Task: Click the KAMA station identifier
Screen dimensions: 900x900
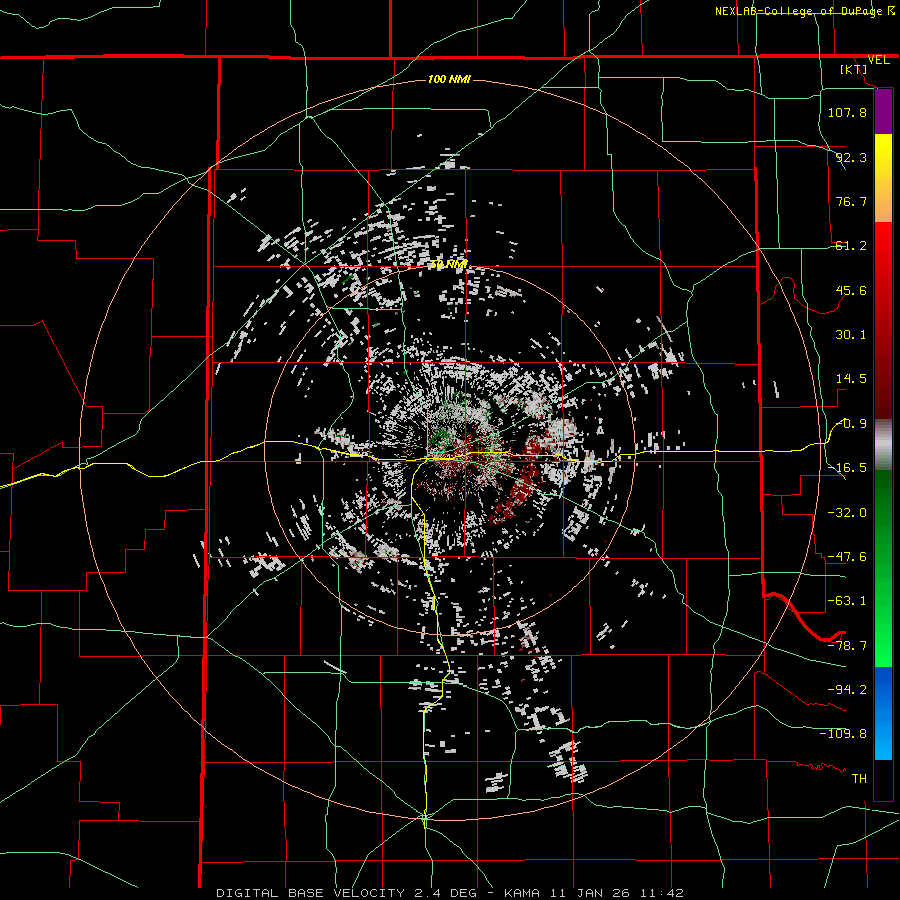Action: [x=522, y=893]
